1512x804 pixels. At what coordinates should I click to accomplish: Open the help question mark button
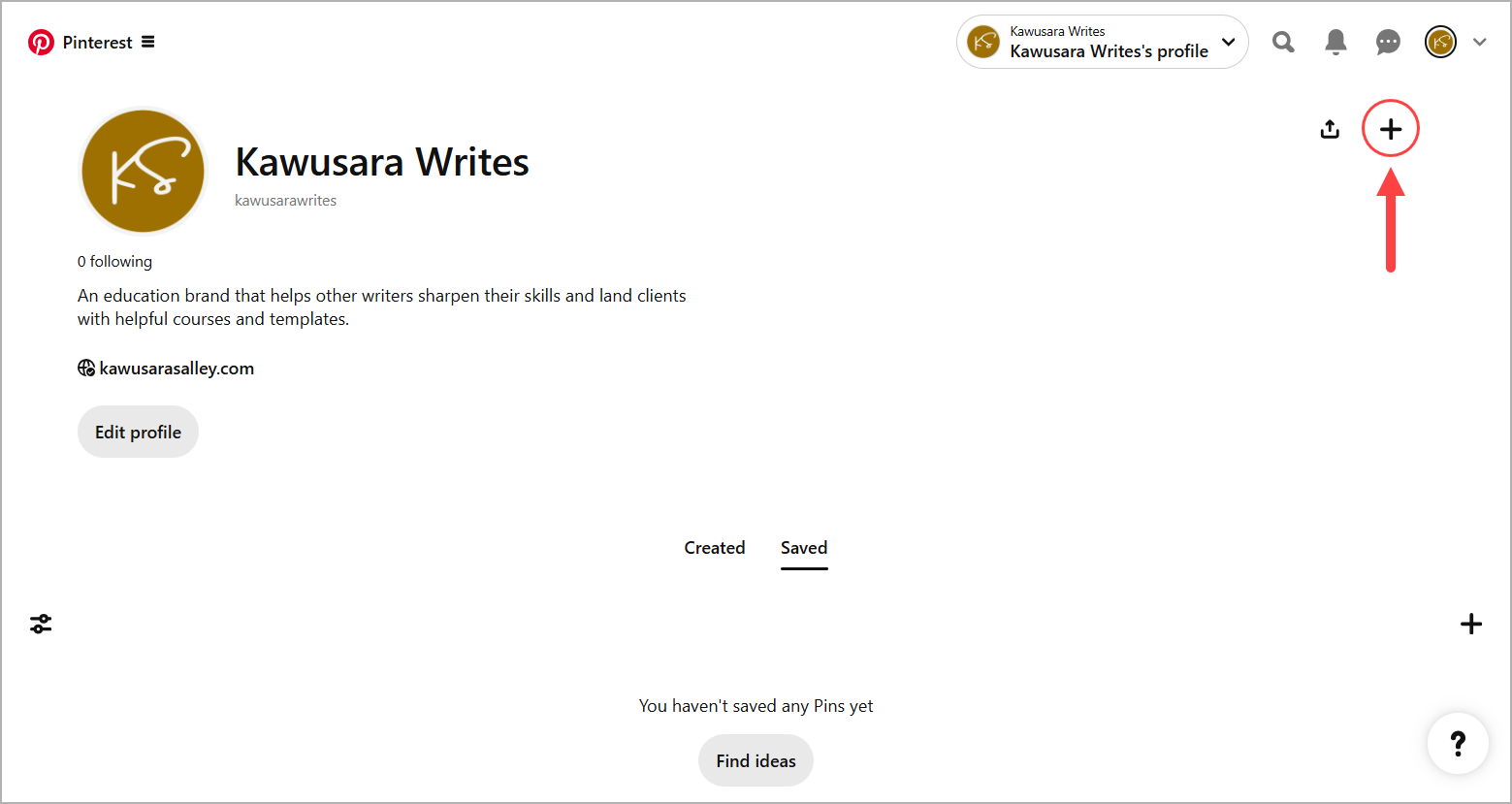(1458, 744)
